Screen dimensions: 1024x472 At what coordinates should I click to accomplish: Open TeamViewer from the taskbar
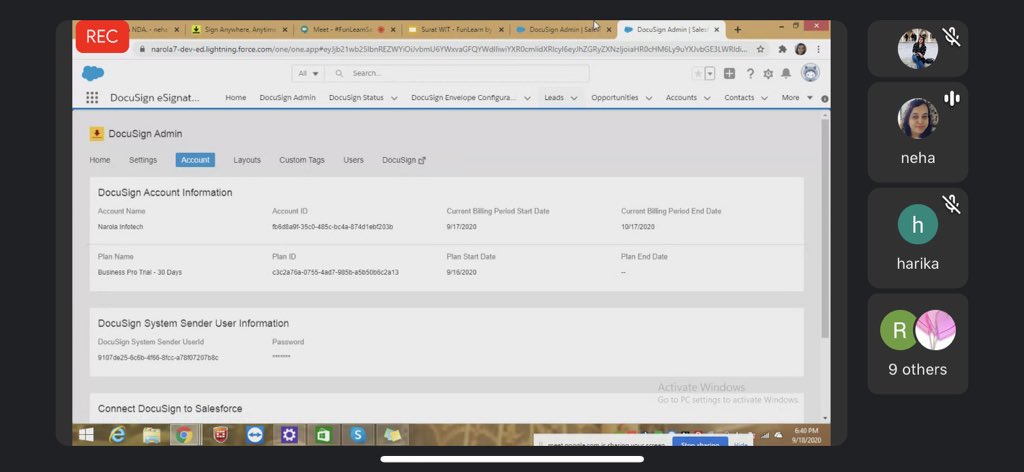pyautogui.click(x=255, y=435)
